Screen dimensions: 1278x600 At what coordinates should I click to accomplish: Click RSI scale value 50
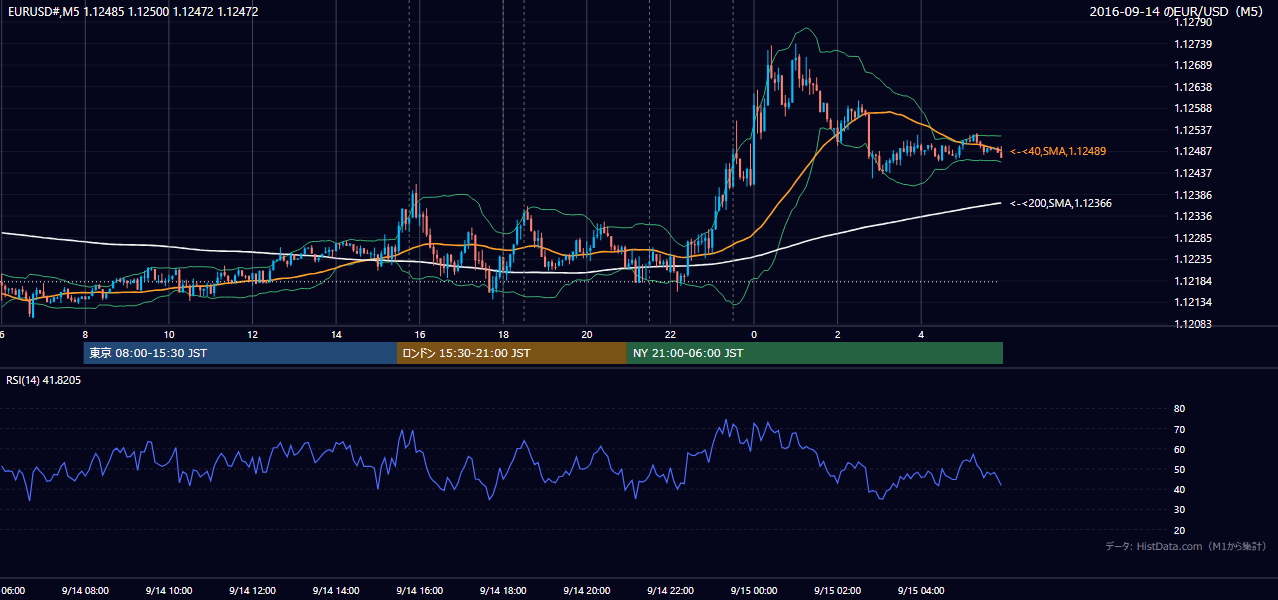(x=1179, y=470)
